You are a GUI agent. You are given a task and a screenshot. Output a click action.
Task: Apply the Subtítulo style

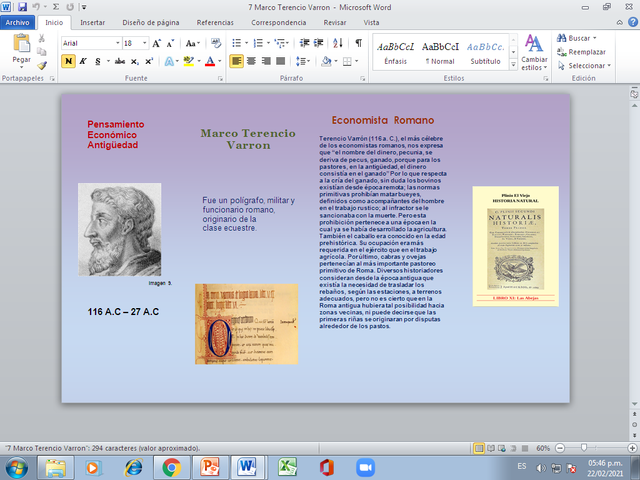(485, 53)
